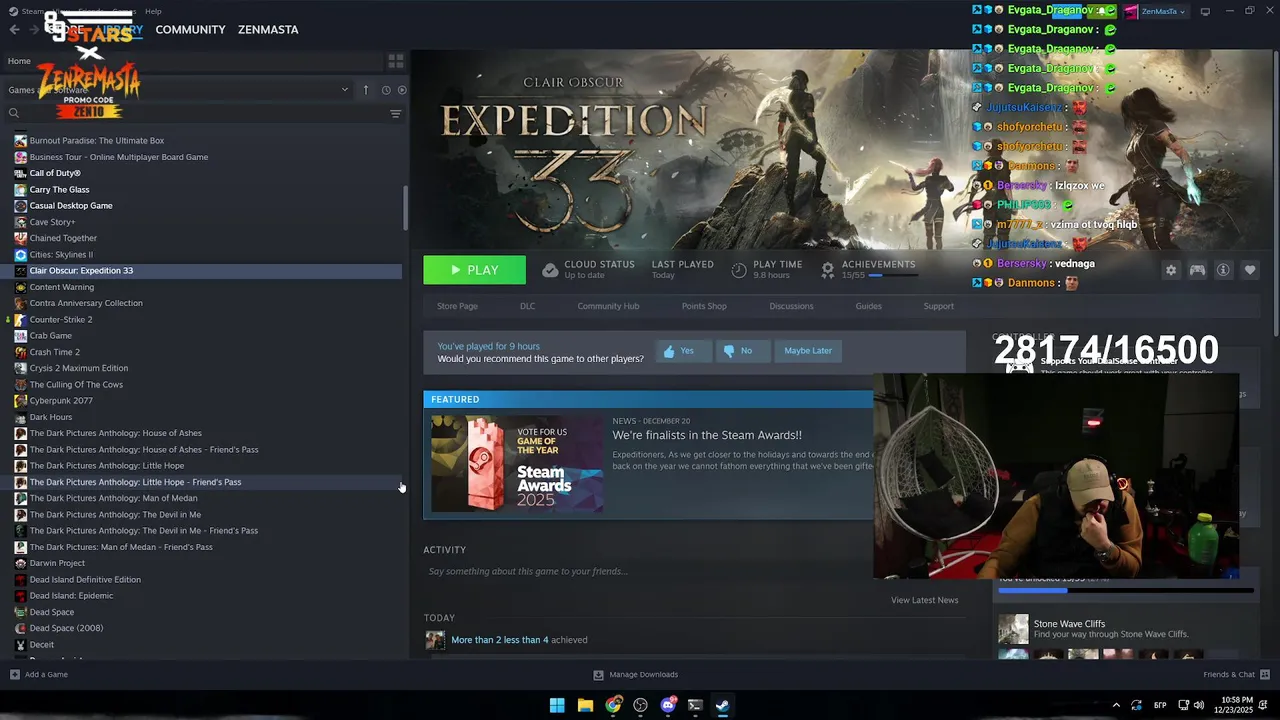Open the ZENMASTA profile tab
The width and height of the screenshot is (1280, 720).
coord(268,30)
